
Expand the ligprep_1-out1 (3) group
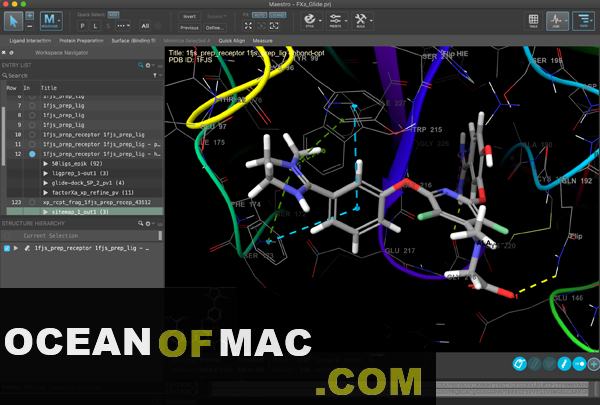pos(46,173)
